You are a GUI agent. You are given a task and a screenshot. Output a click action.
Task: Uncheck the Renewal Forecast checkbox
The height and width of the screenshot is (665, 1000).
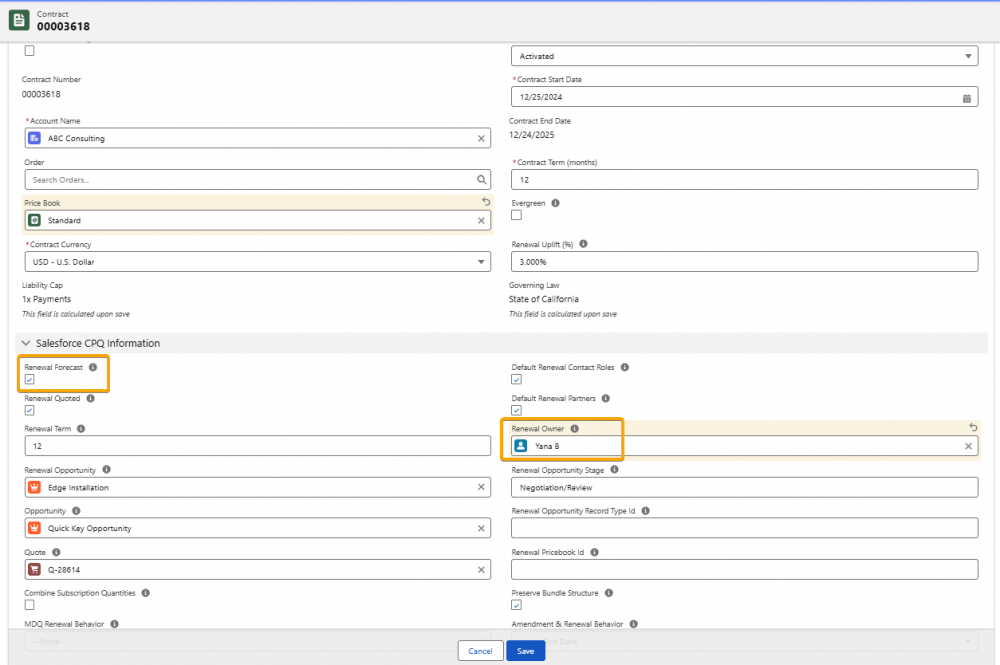pyautogui.click(x=29, y=379)
